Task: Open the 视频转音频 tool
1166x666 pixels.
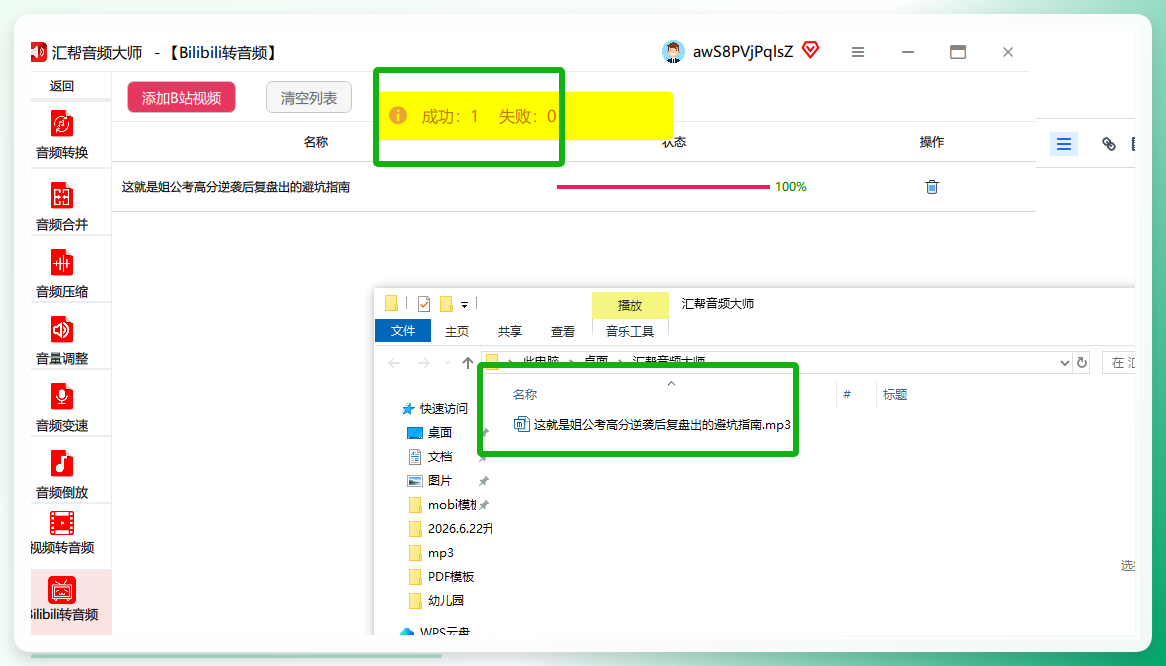Action: (62, 533)
